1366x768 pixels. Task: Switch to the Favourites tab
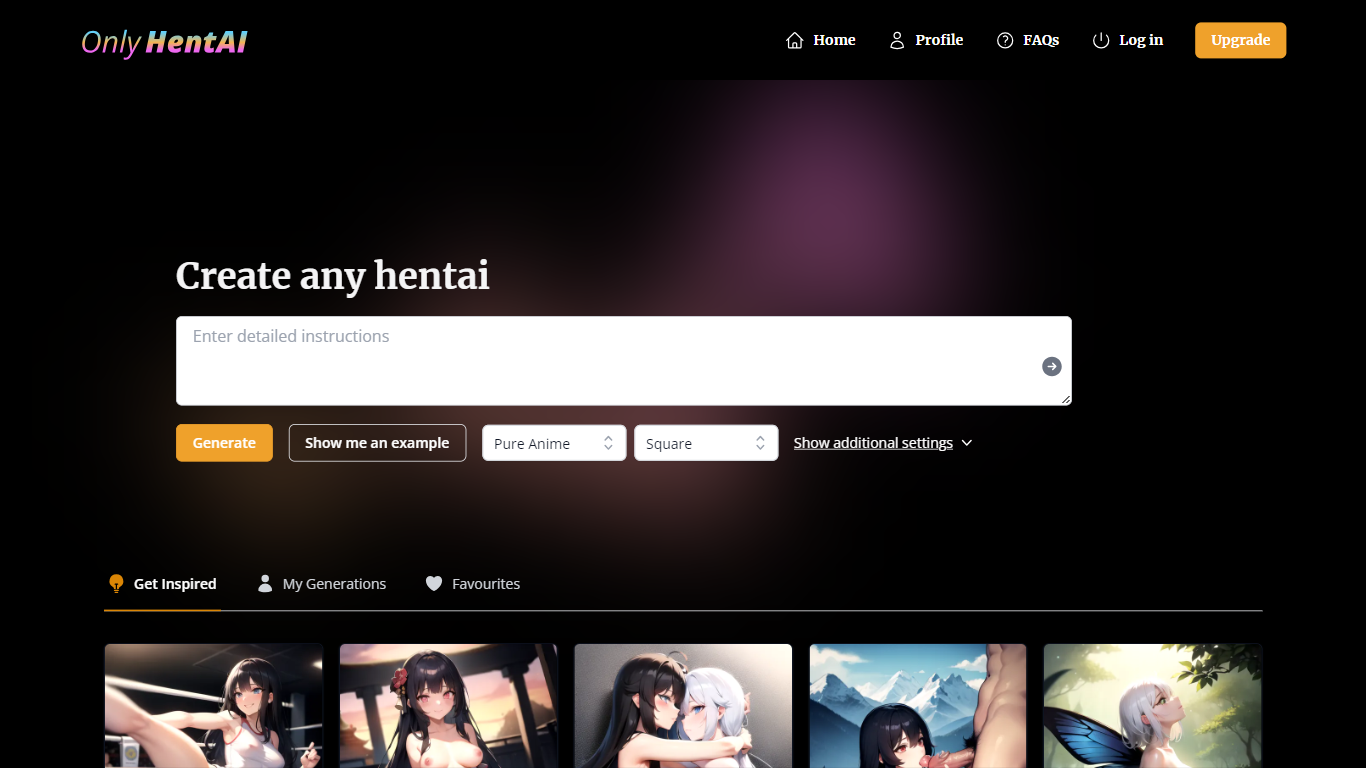pos(485,584)
